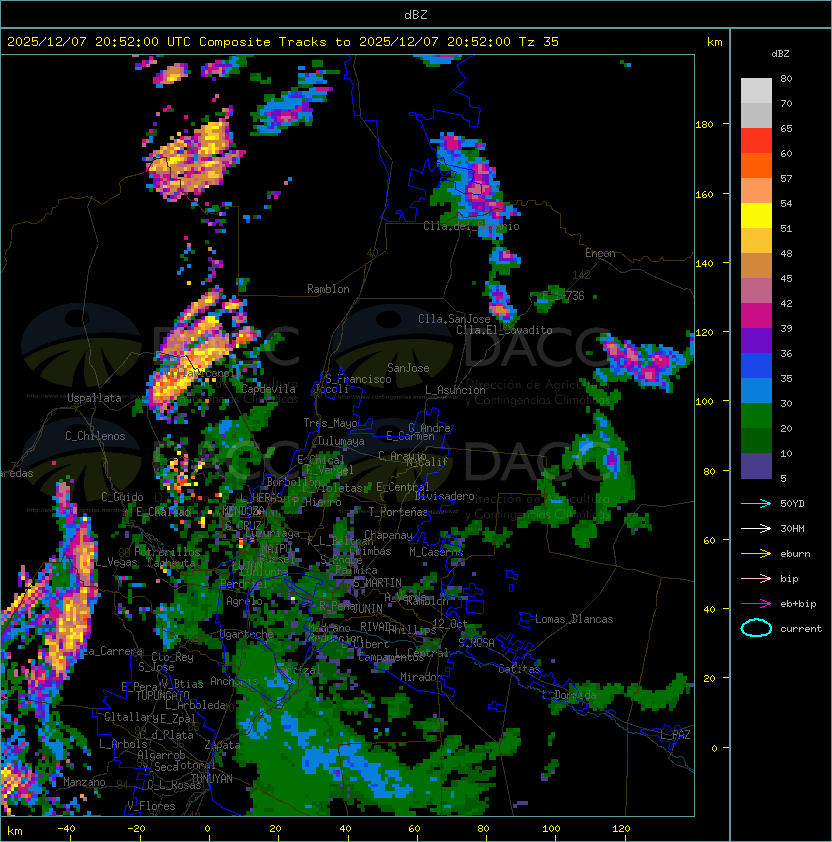The width and height of the screenshot is (832, 842).
Task: Click the Phillips place label
Action: [412, 630]
